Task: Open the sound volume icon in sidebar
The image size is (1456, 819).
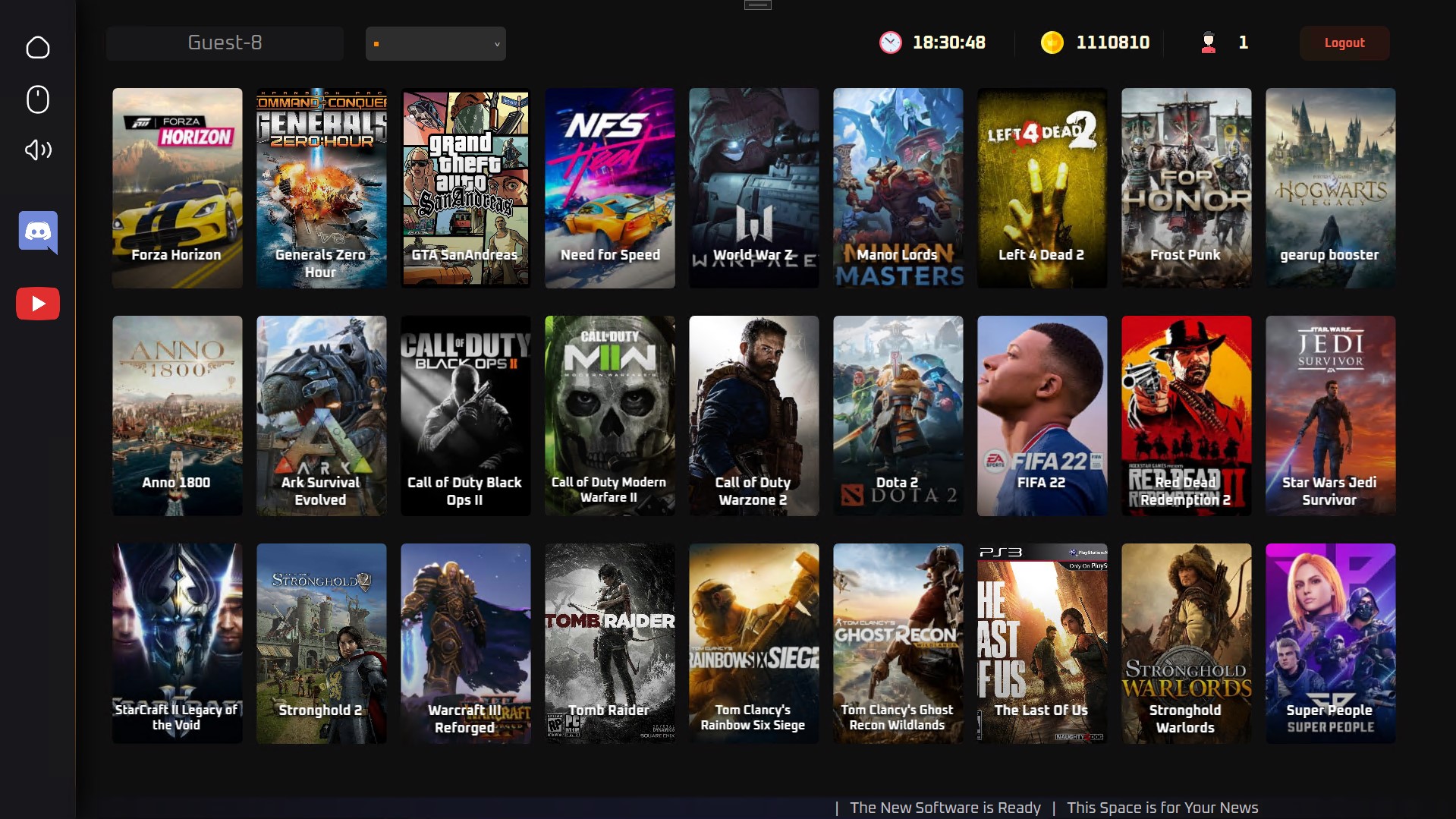Action: (x=38, y=150)
